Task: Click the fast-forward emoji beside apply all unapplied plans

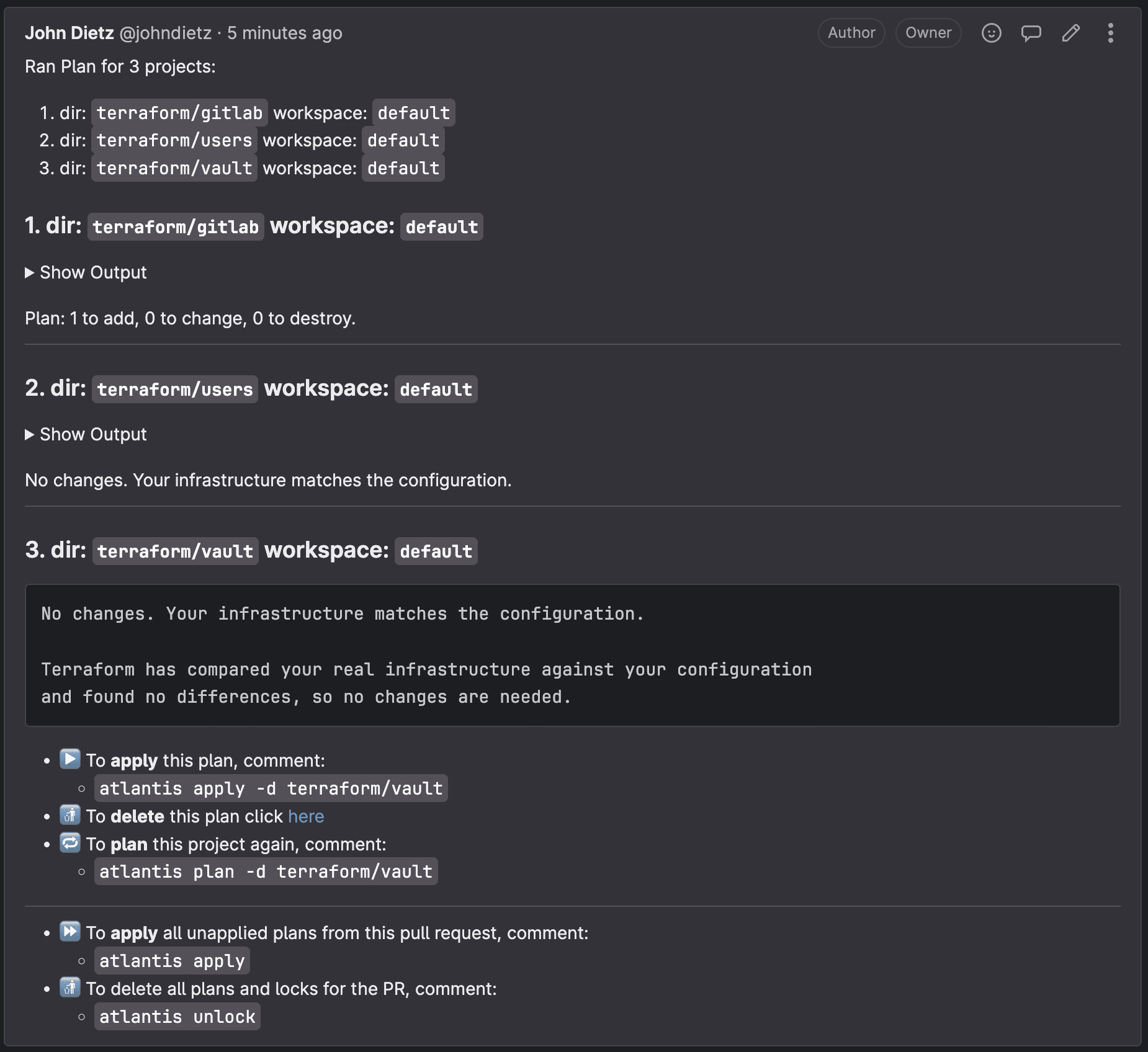Action: coord(70,931)
